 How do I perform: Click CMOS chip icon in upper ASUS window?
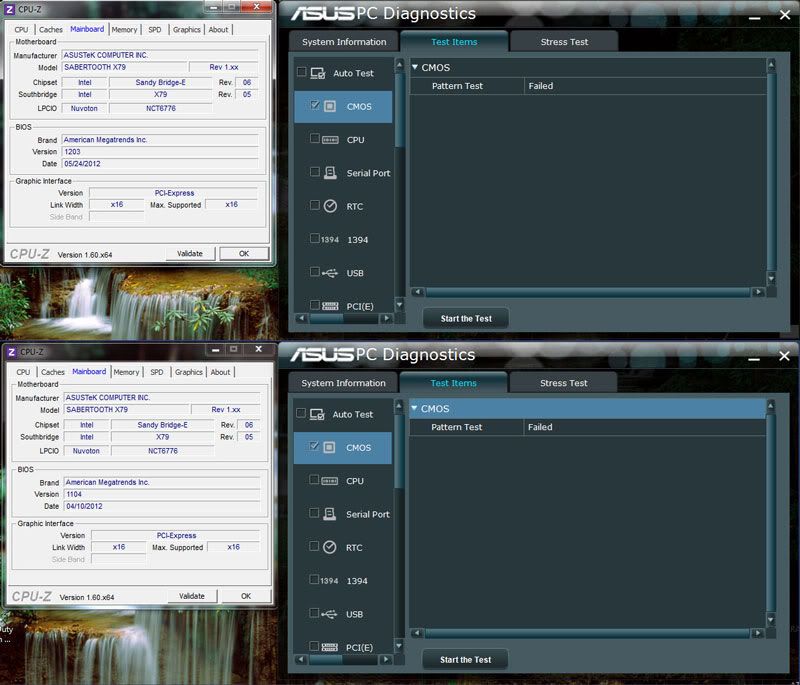330,106
